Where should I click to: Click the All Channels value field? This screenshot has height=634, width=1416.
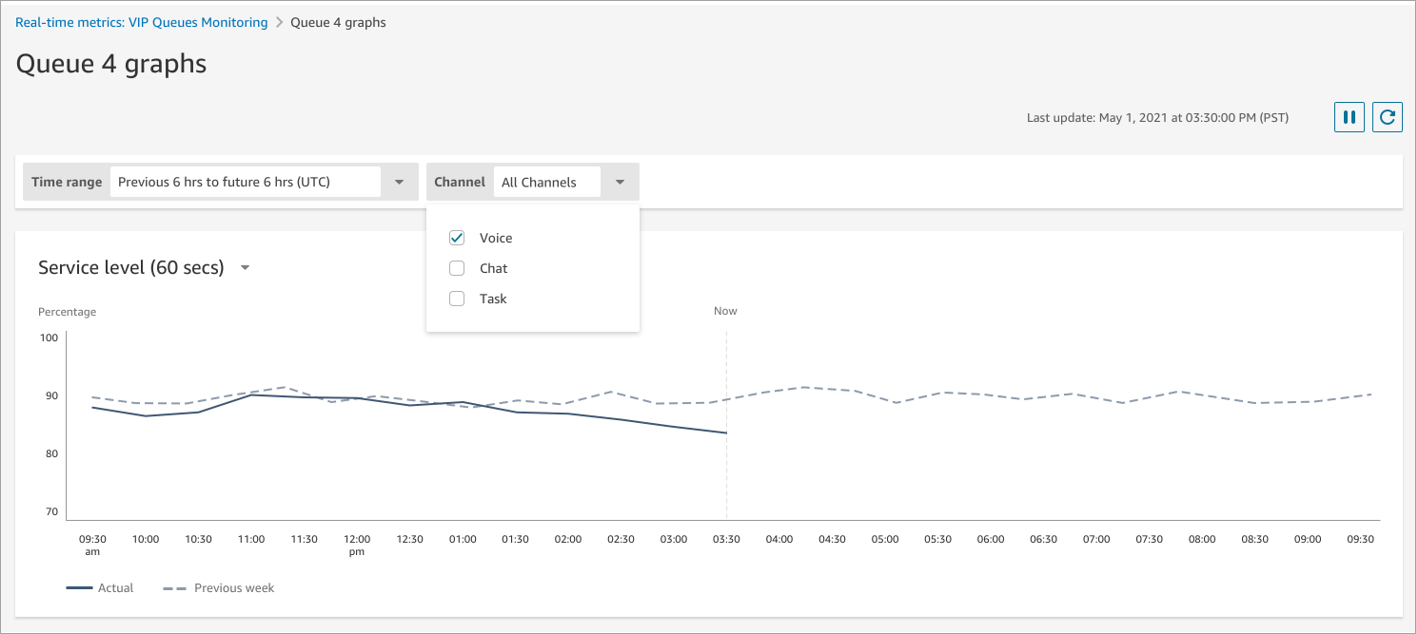546,182
